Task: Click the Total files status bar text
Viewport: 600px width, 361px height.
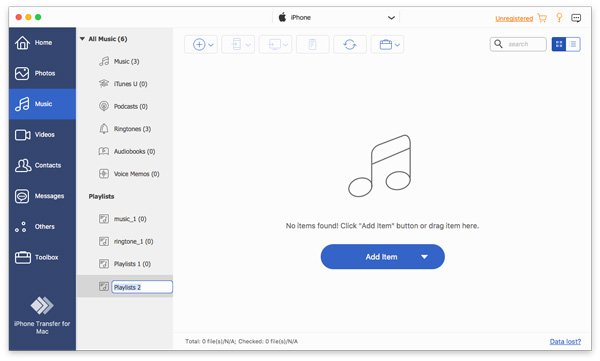Action: pos(241,341)
